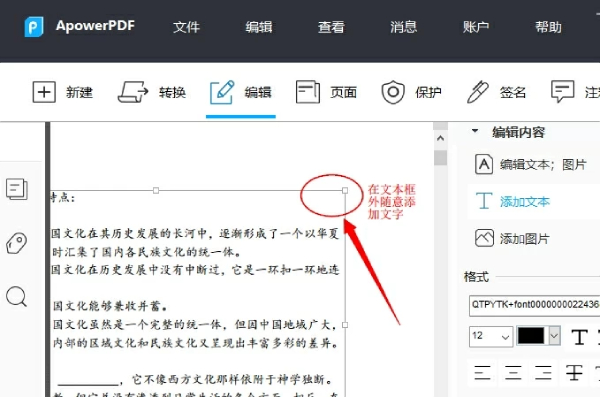This screenshot has width=600, height=397.
Task: Click the add text T icon
Action: [484, 201]
